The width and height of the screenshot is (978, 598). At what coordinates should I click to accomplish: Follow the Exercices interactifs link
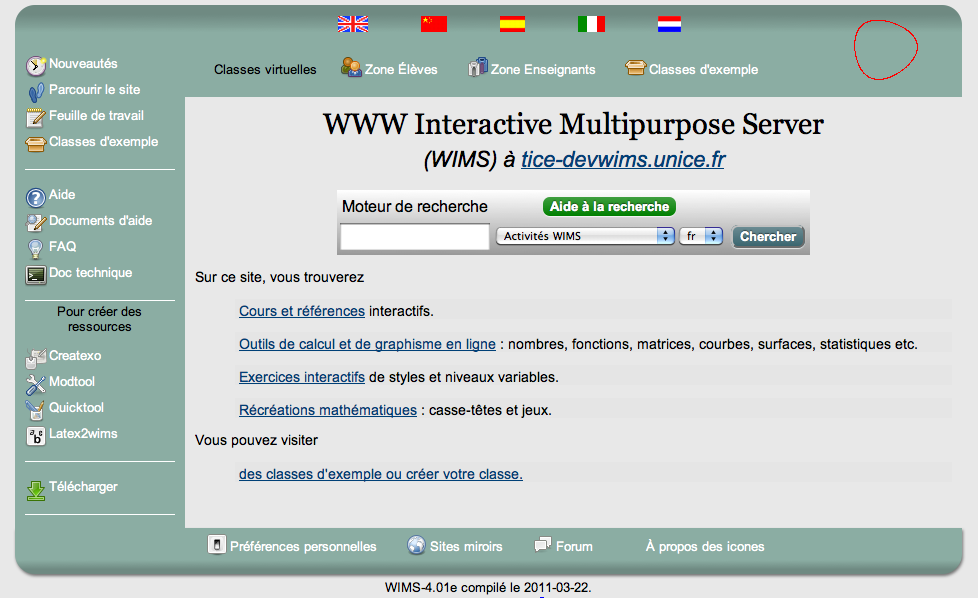(301, 377)
